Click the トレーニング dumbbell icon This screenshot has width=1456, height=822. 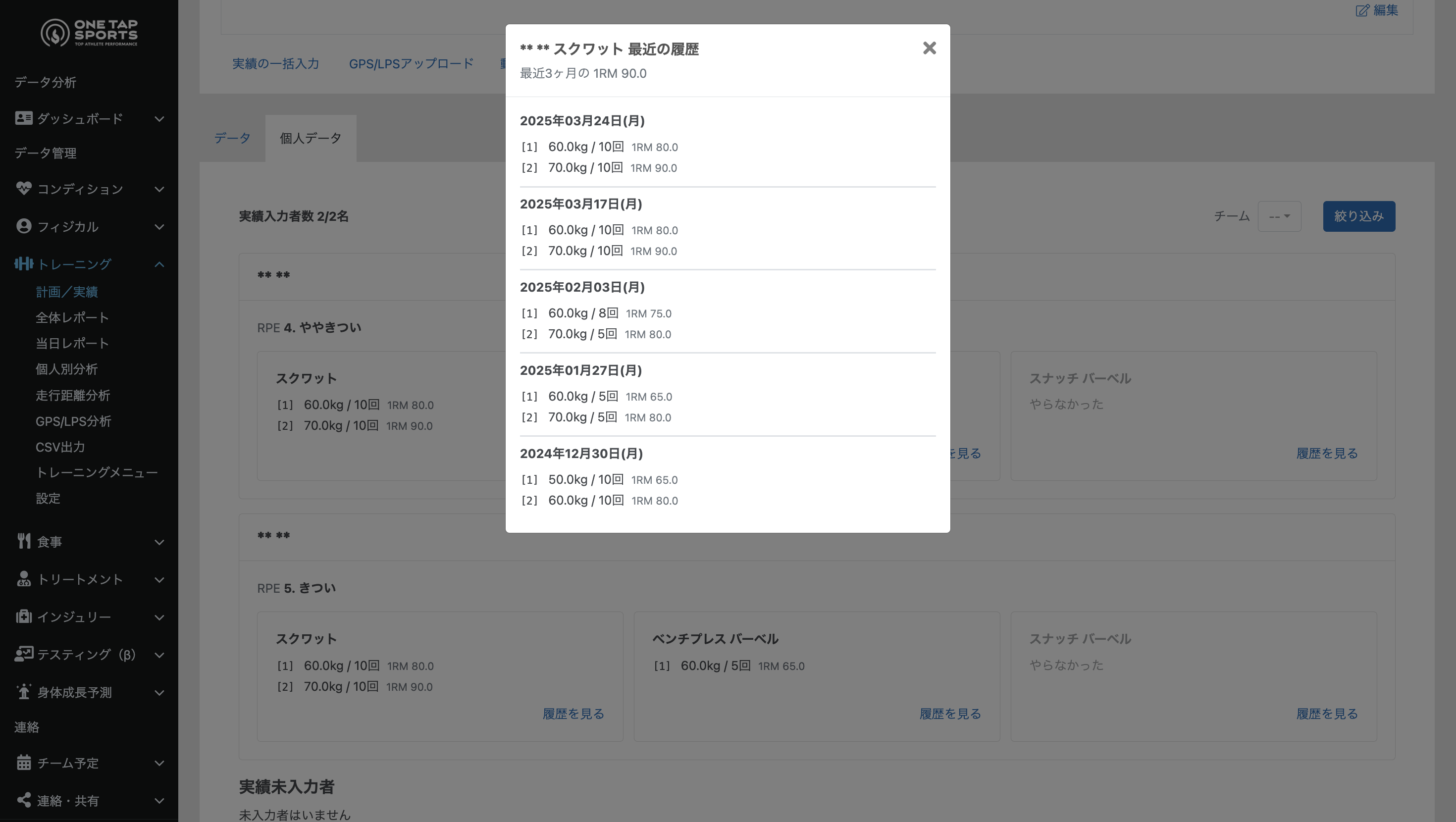pyautogui.click(x=23, y=263)
